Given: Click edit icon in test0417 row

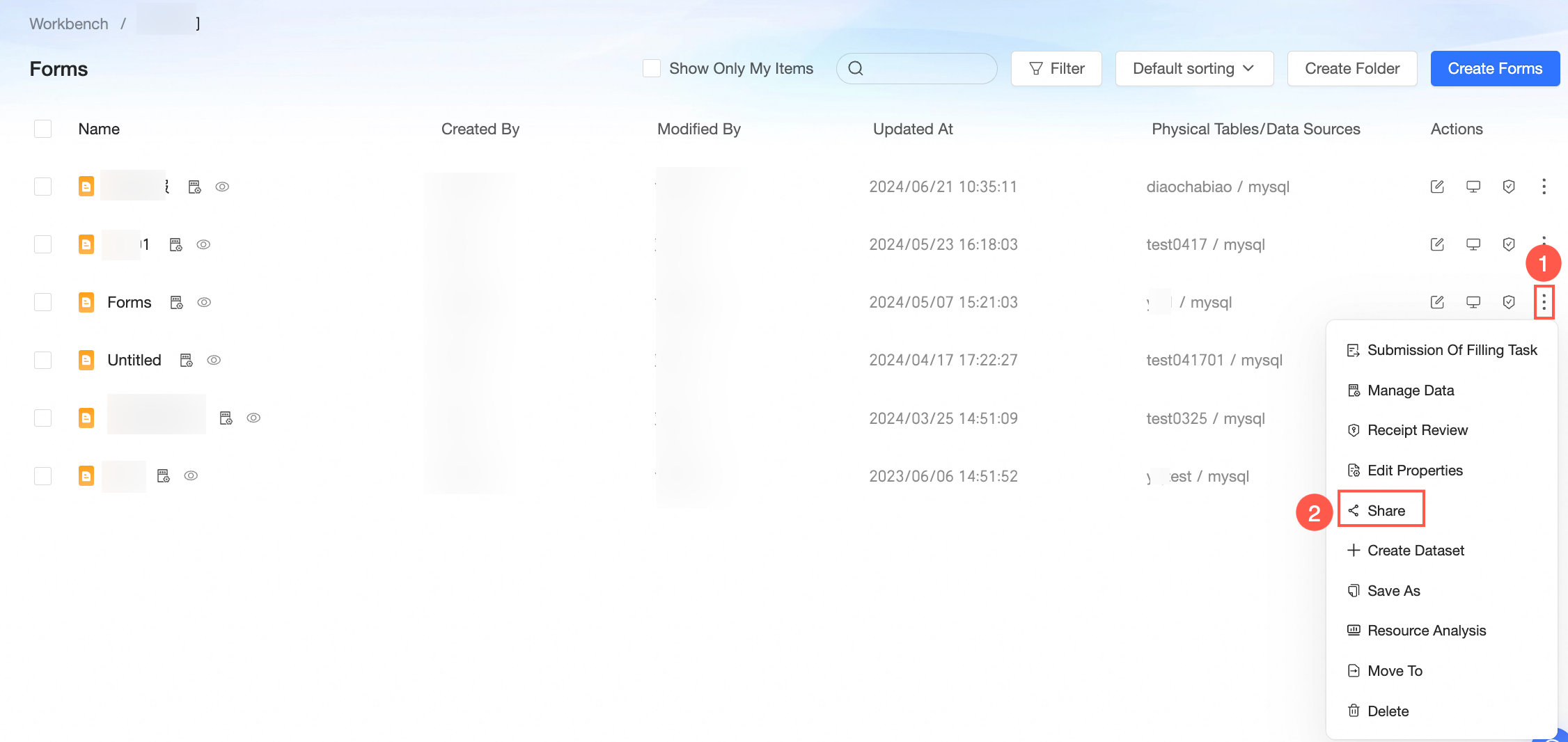Looking at the screenshot, I should pos(1437,244).
